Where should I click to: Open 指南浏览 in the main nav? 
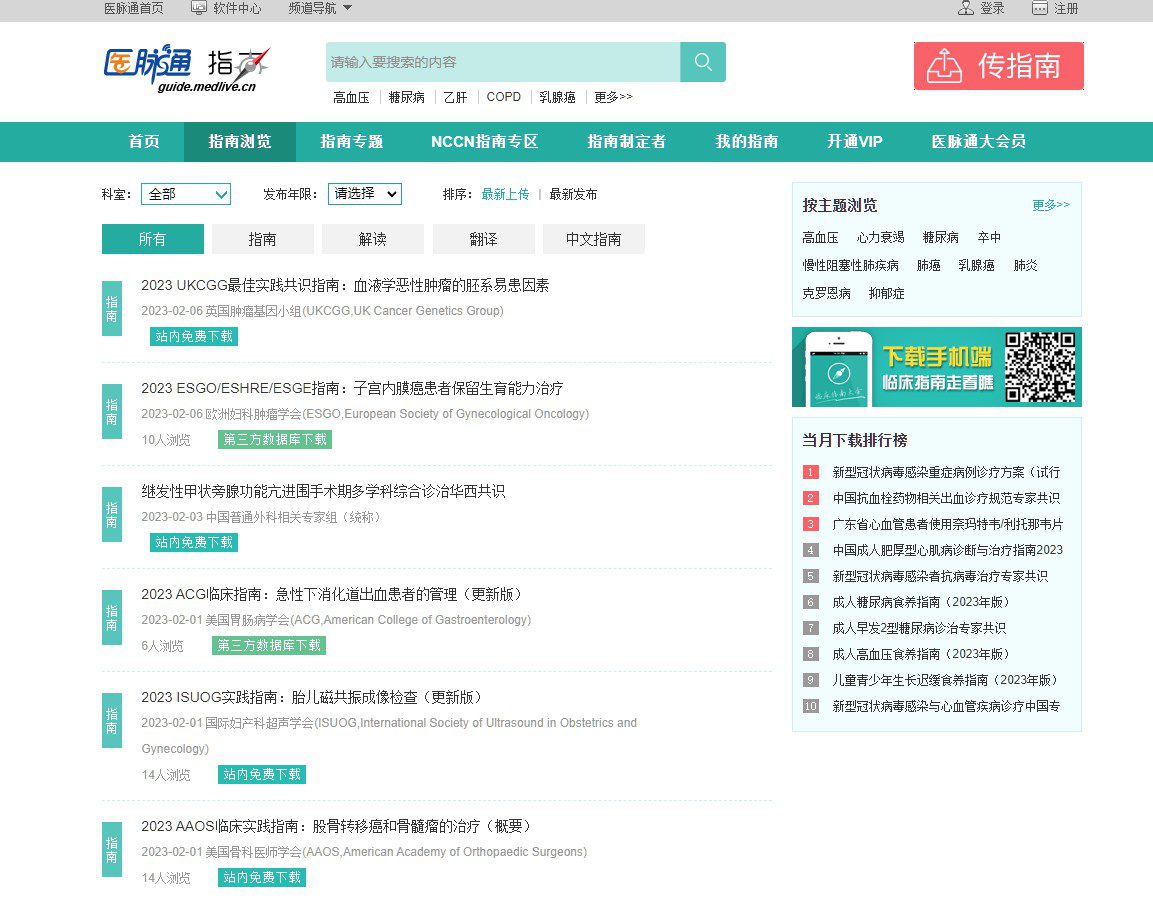pyautogui.click(x=240, y=141)
